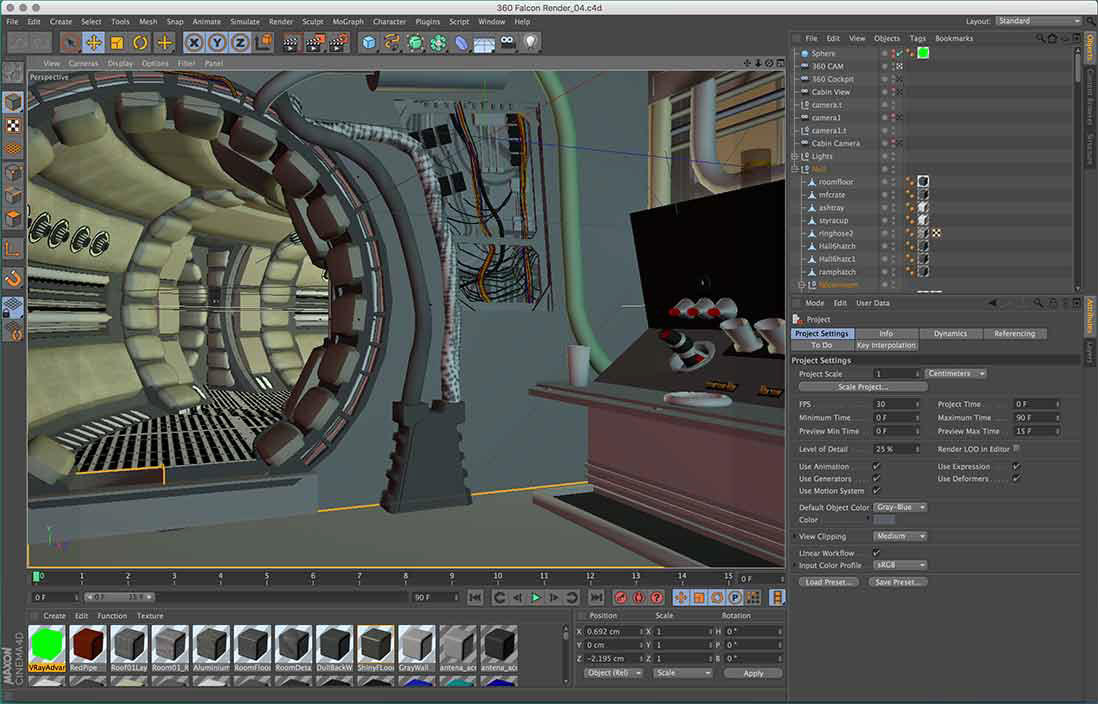The image size is (1098, 704).
Task: Enable Render LOD in Editor checkbox
Action: (x=1016, y=448)
